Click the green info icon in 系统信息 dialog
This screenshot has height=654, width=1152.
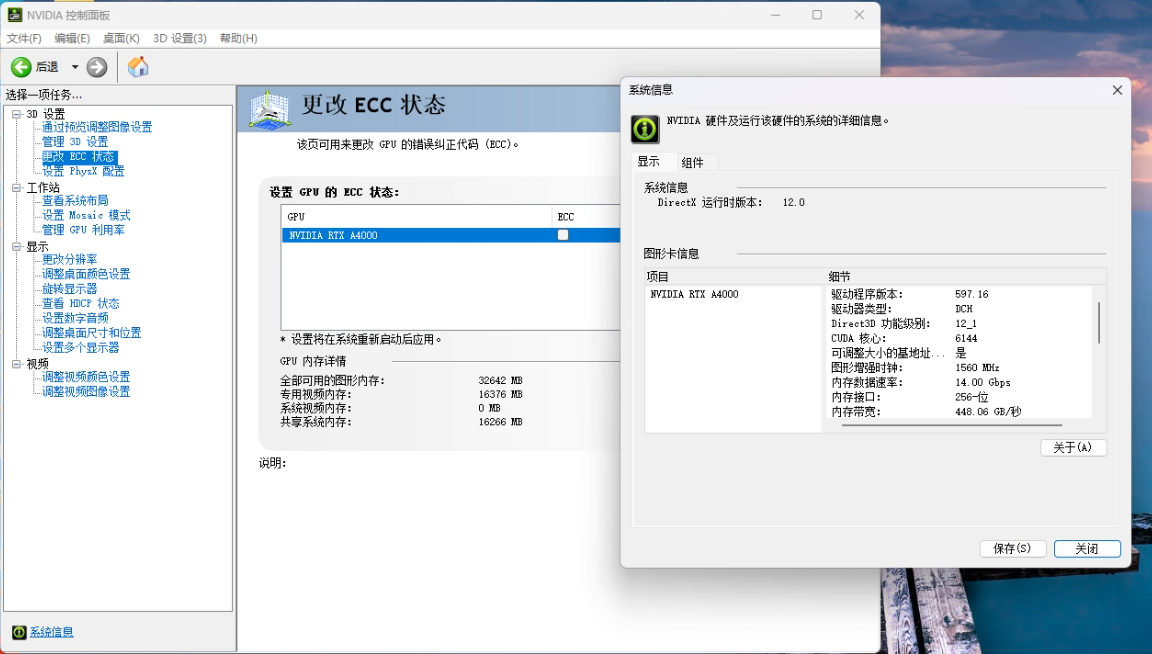coord(645,129)
